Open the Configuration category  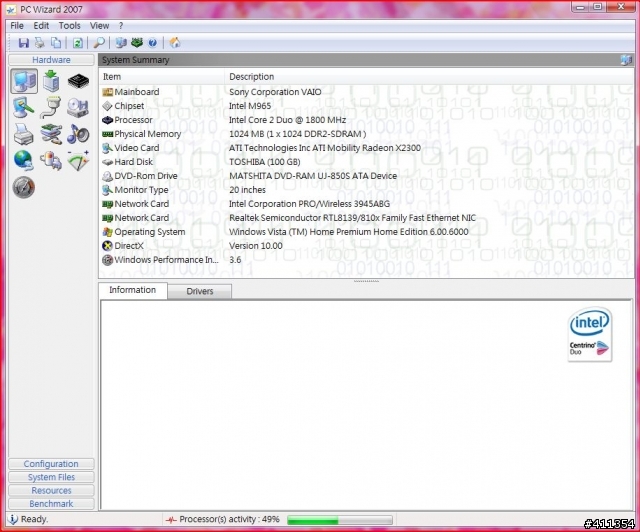[x=51, y=464]
